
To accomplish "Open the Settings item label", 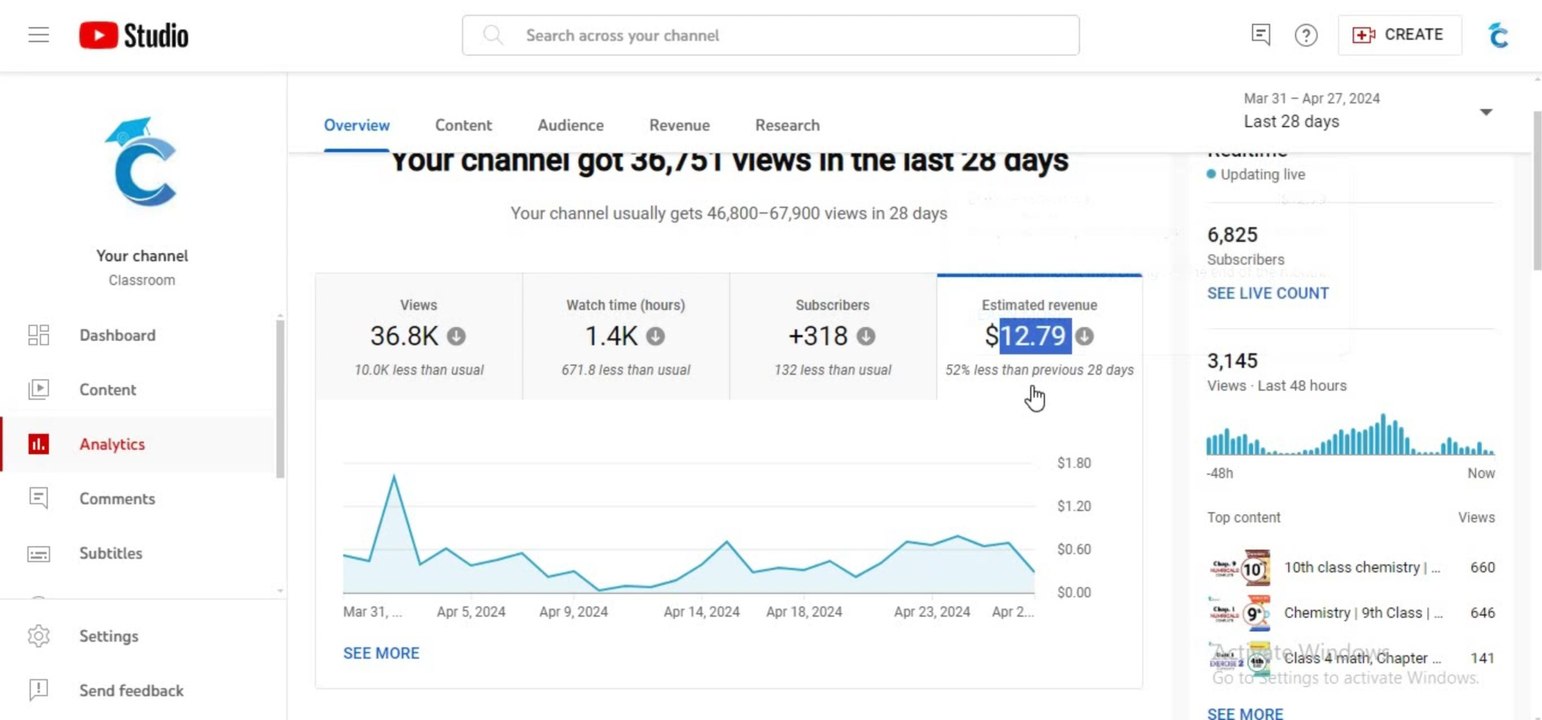I will tap(109, 636).
